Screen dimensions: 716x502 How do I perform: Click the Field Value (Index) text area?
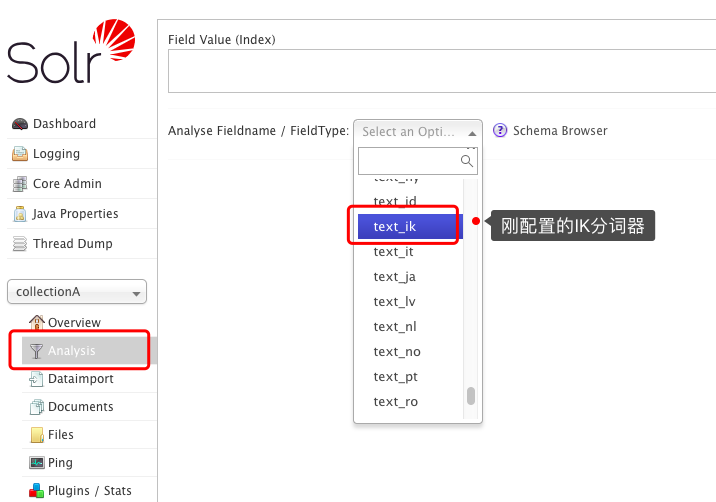tap(442, 71)
